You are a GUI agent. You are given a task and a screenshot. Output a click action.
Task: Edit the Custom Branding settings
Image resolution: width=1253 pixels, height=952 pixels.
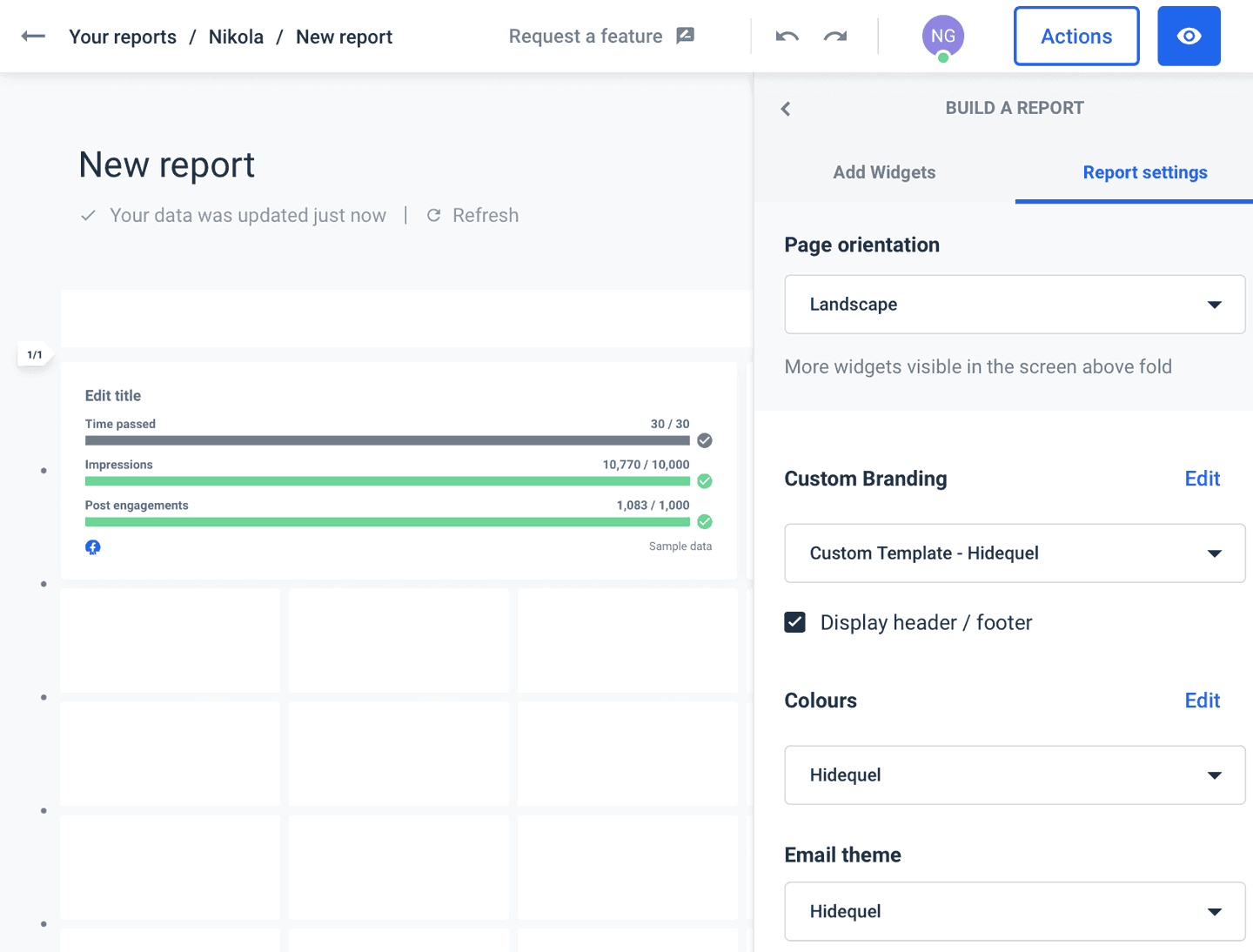point(1202,478)
